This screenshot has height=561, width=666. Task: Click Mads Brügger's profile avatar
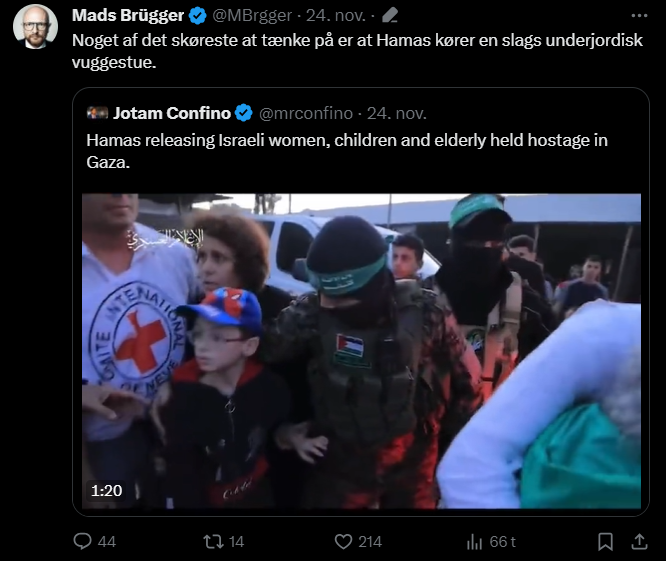pos(35,27)
